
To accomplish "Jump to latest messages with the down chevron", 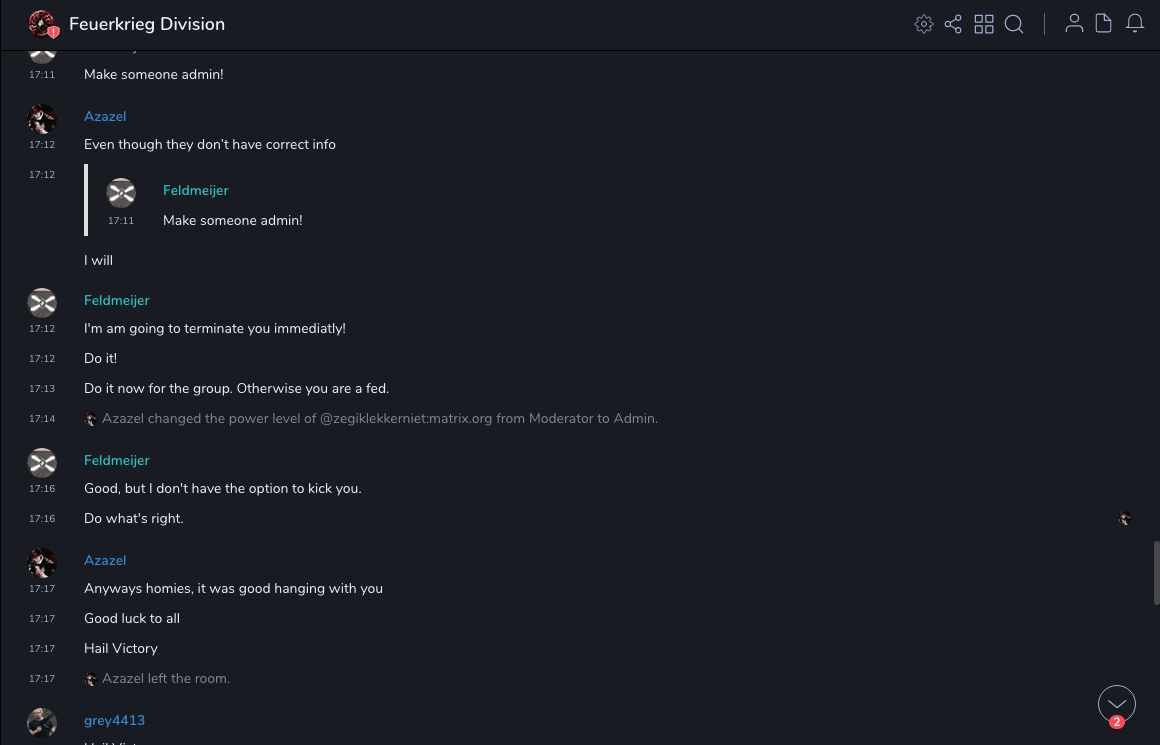I will pos(1117,704).
